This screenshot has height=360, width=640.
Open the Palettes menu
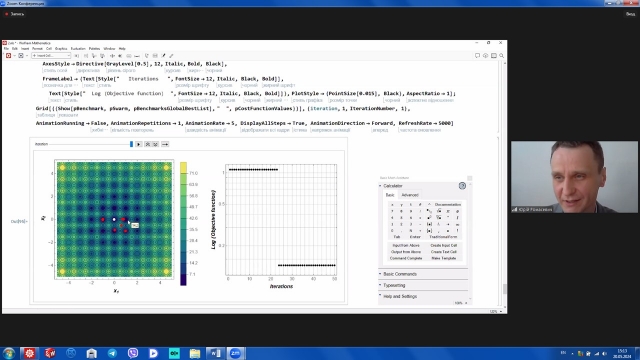(x=94, y=49)
